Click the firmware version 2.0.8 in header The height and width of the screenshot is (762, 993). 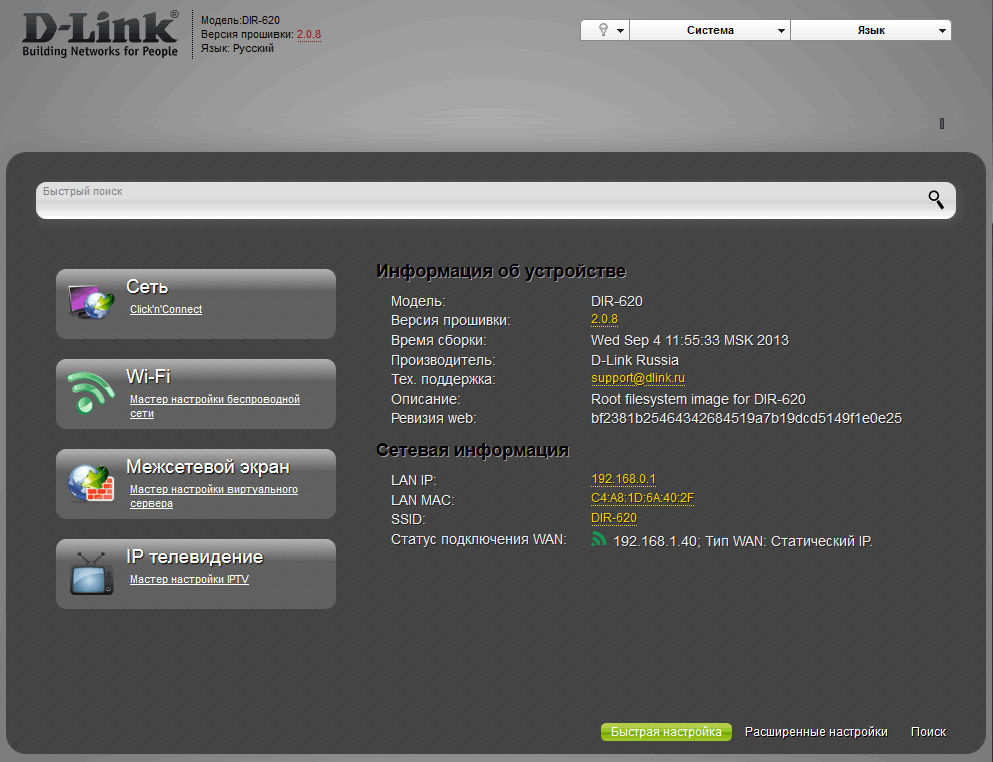tap(309, 34)
